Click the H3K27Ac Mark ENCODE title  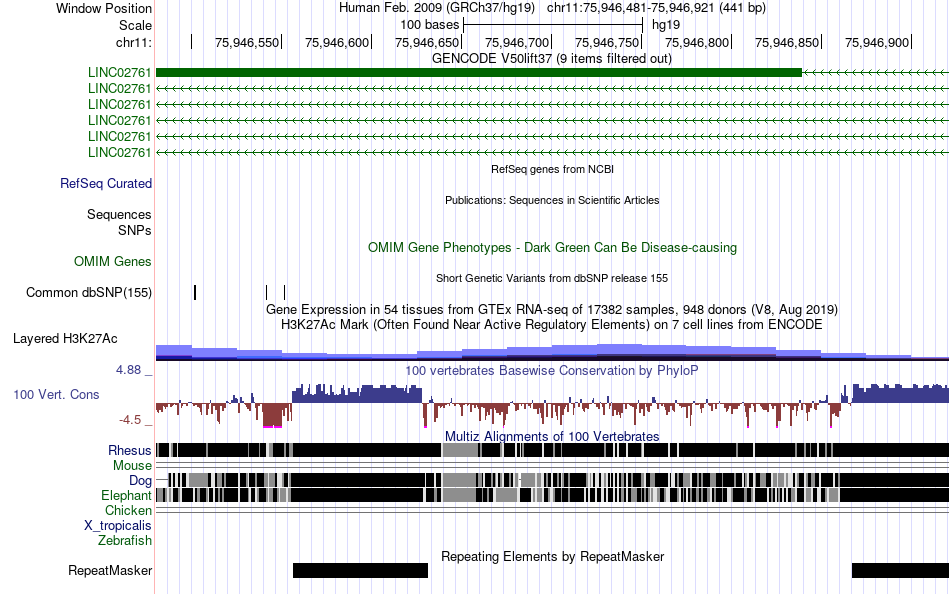551,325
